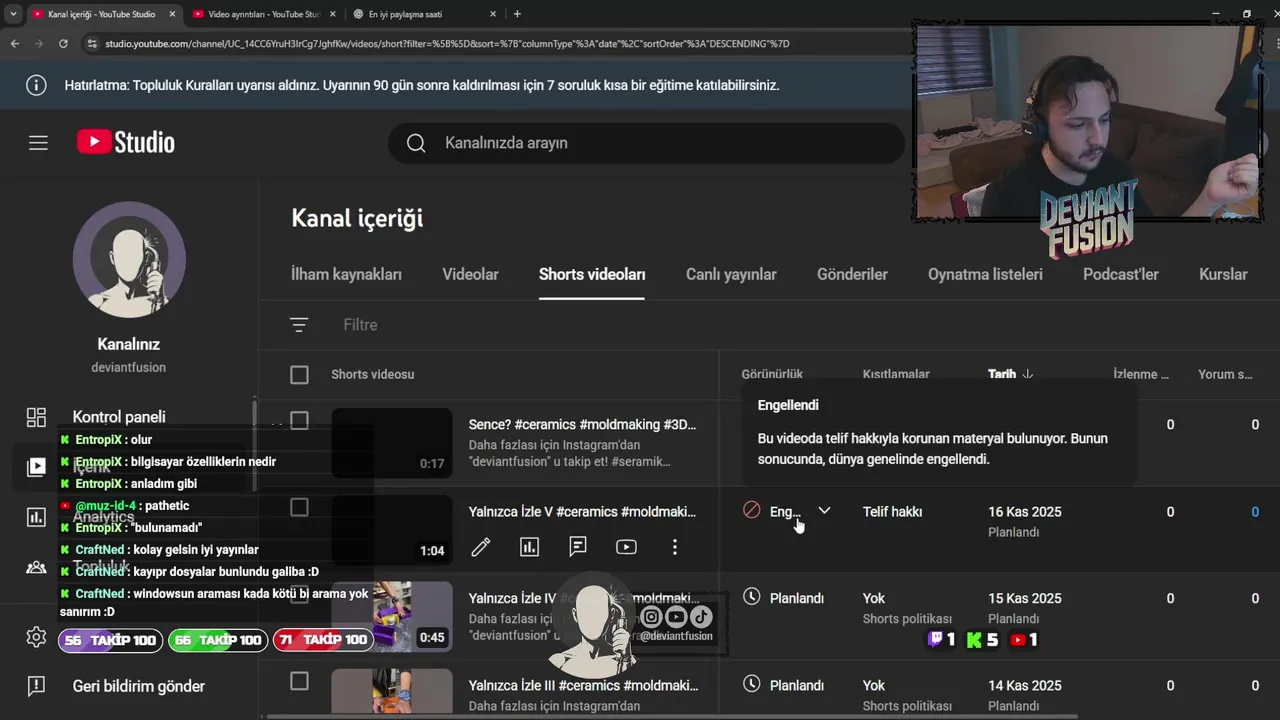Image resolution: width=1280 pixels, height=720 pixels.
Task: Open comments icon for Yalnızca İzle V
Action: [x=578, y=547]
